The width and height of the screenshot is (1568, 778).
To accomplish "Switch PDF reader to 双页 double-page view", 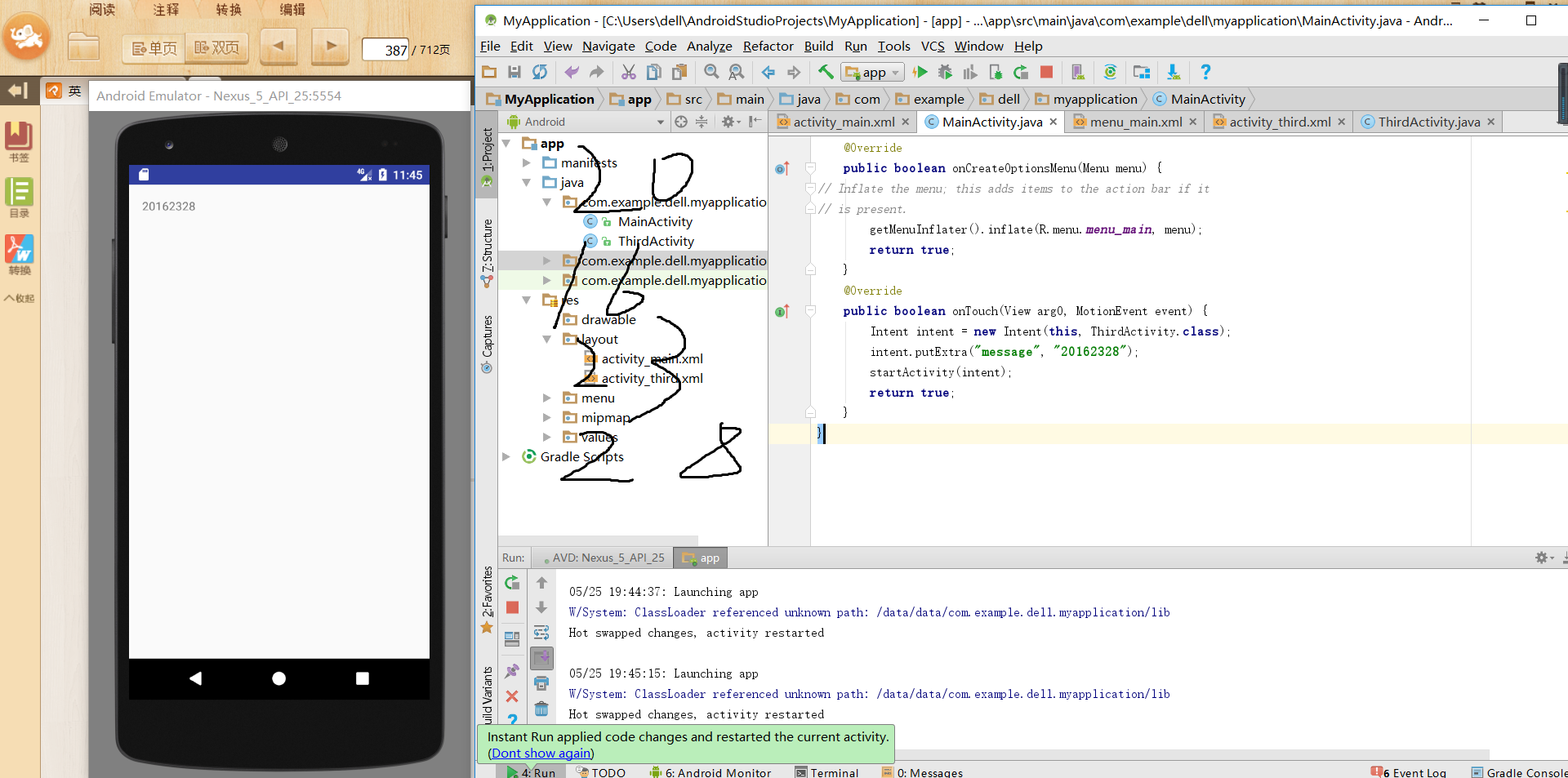I will point(216,48).
